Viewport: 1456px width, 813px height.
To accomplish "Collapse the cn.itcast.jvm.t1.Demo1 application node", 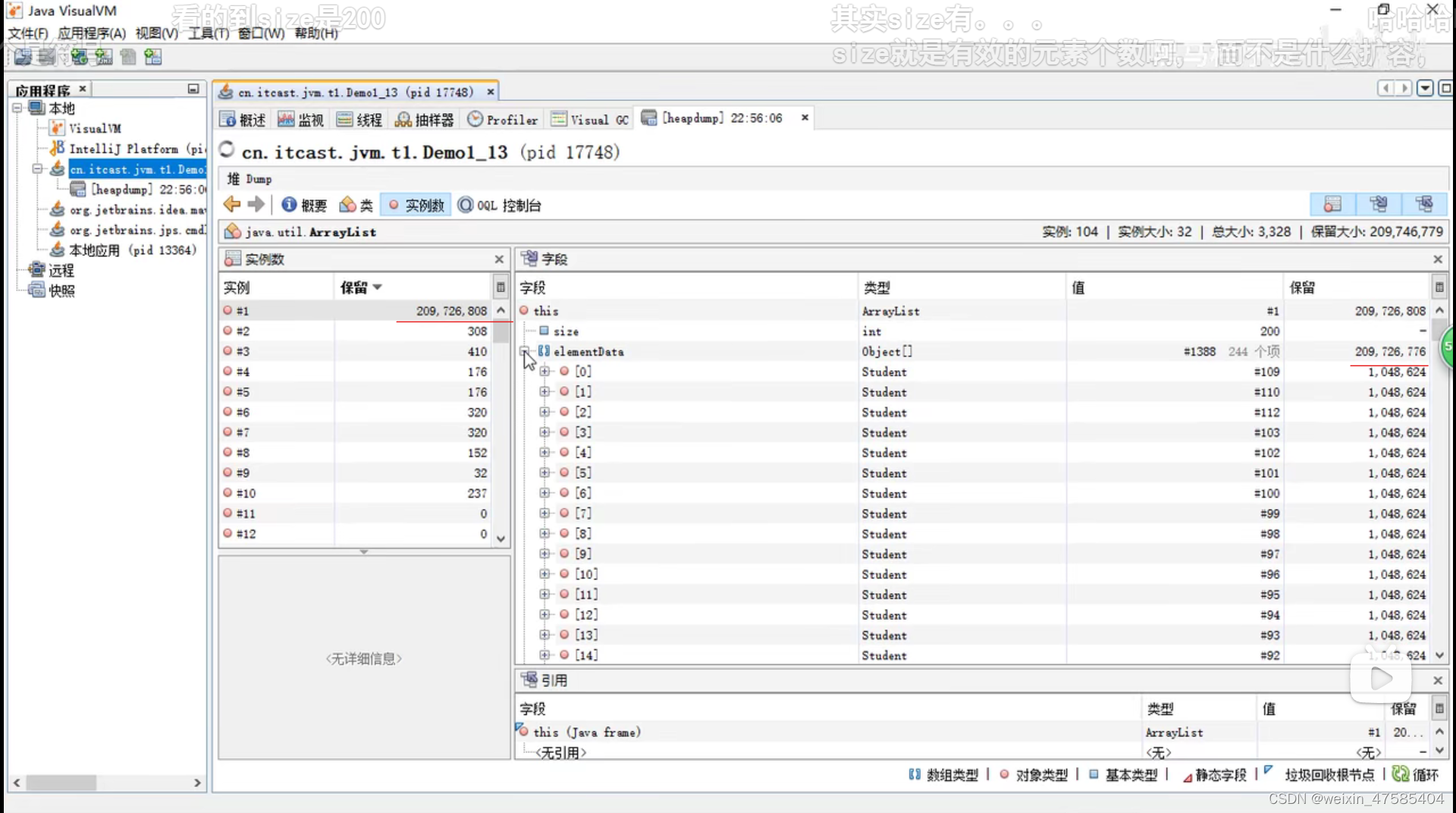I will click(36, 169).
